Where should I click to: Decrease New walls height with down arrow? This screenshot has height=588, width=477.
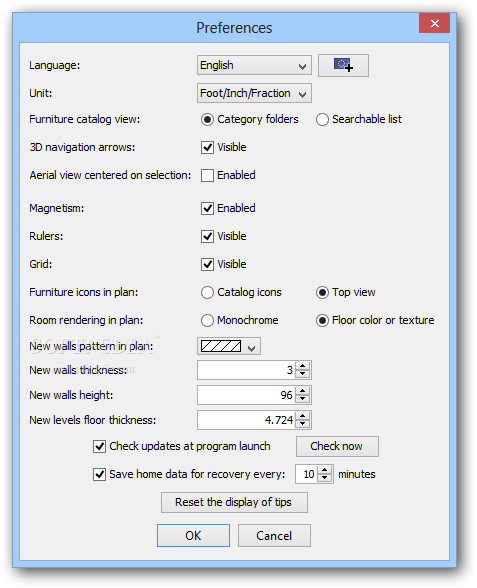click(x=303, y=399)
